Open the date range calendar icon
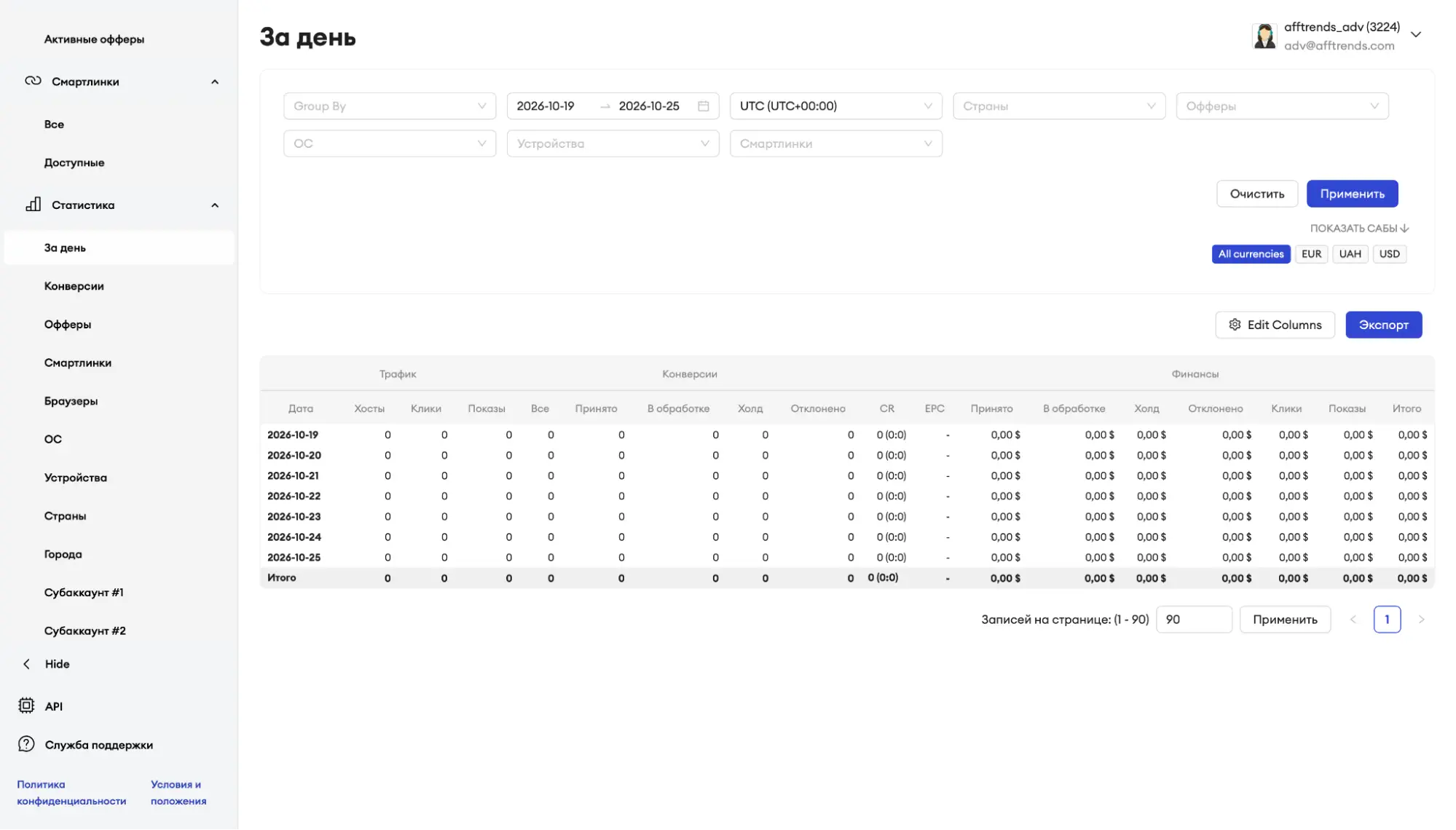This screenshot has height=830, width=1456. (703, 106)
